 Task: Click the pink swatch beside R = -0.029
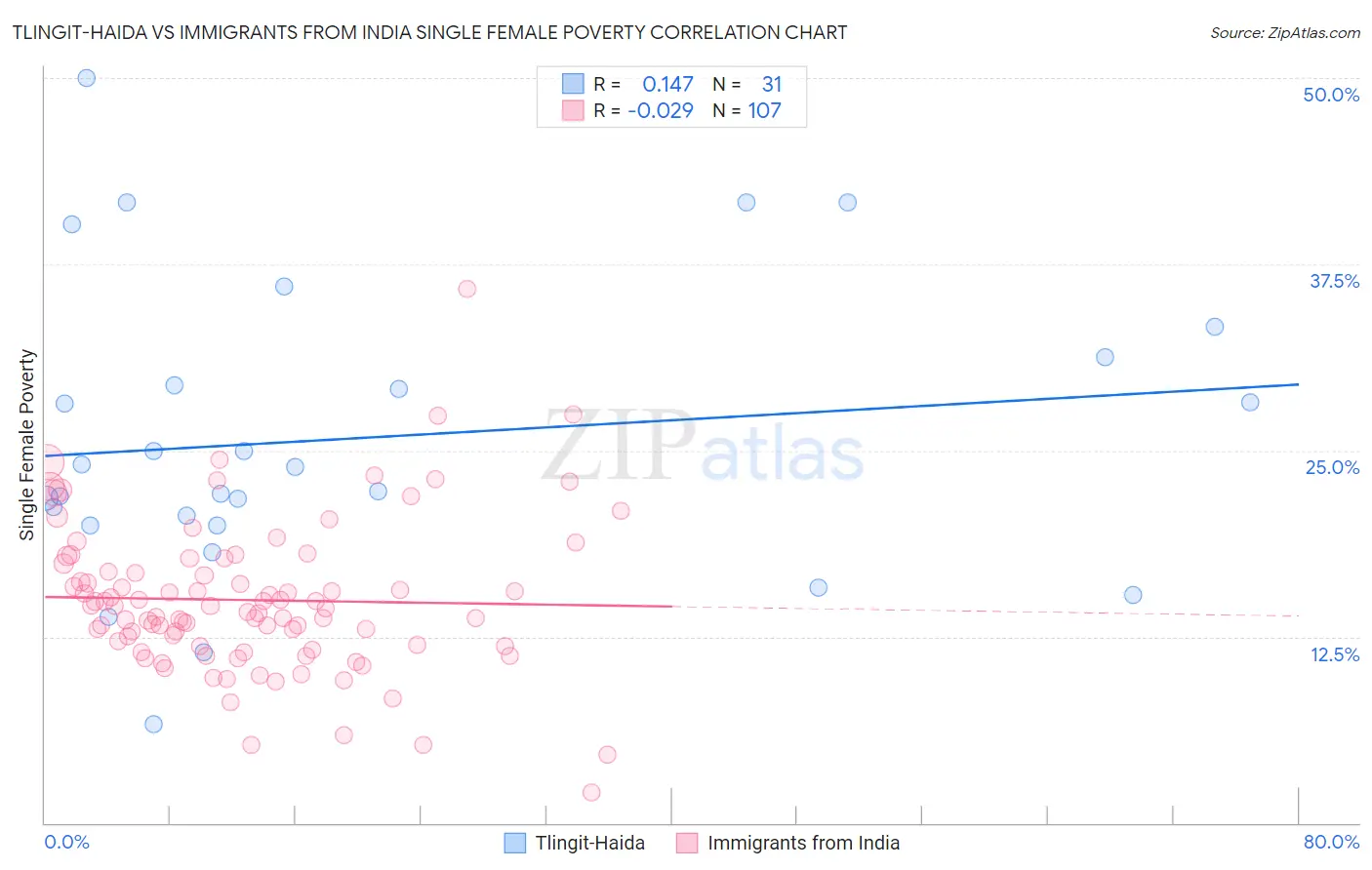point(573,110)
